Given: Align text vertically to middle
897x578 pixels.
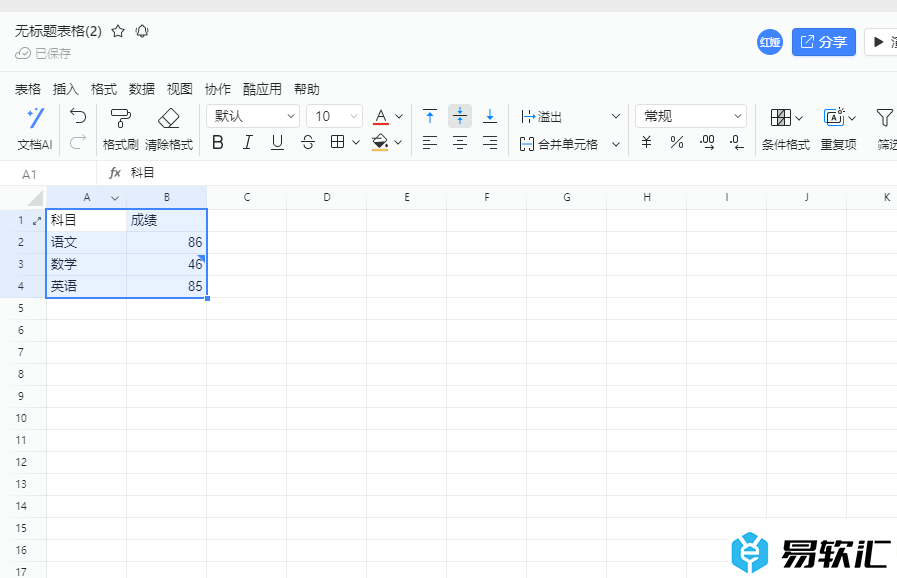Looking at the screenshot, I should (460, 116).
